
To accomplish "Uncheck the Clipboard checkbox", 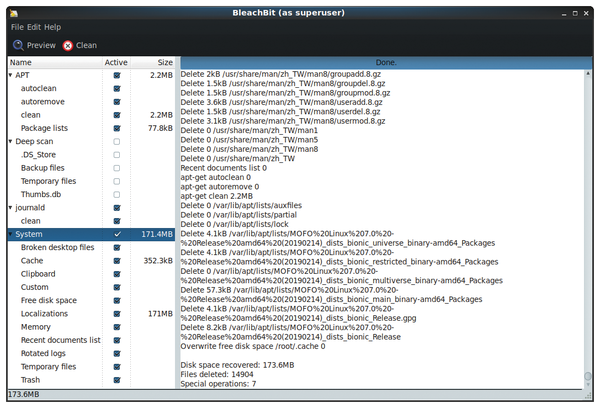I will 117,274.
